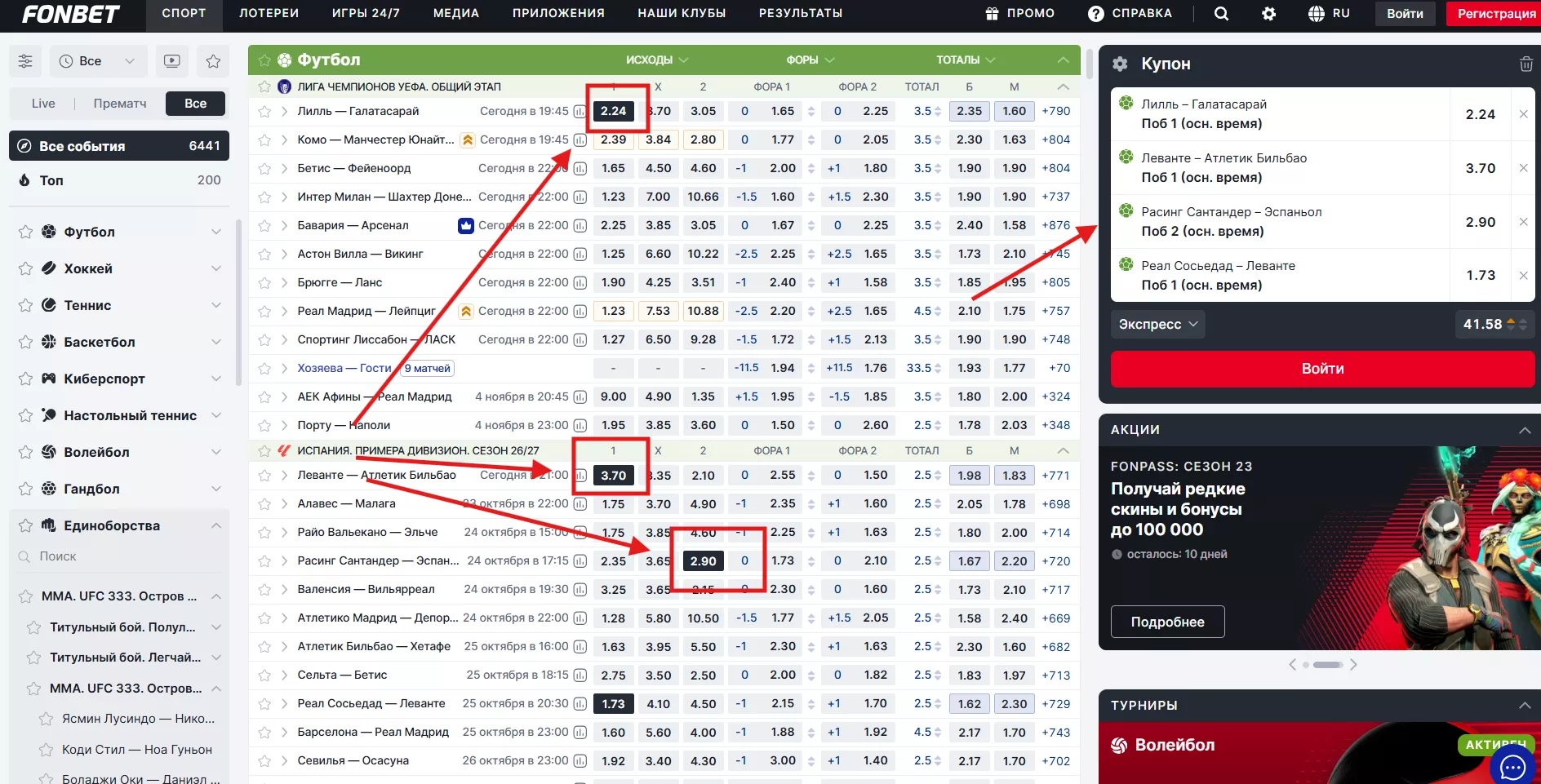Viewport: 1541px width, 784px height.
Task: Click the video broadcast filter icon
Action: click(x=172, y=61)
